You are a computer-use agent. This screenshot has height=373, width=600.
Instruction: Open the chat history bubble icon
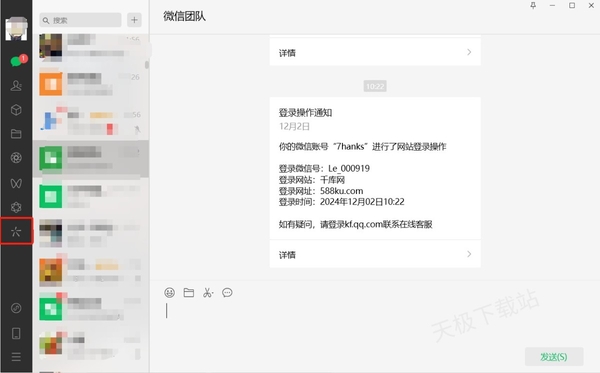click(x=227, y=293)
